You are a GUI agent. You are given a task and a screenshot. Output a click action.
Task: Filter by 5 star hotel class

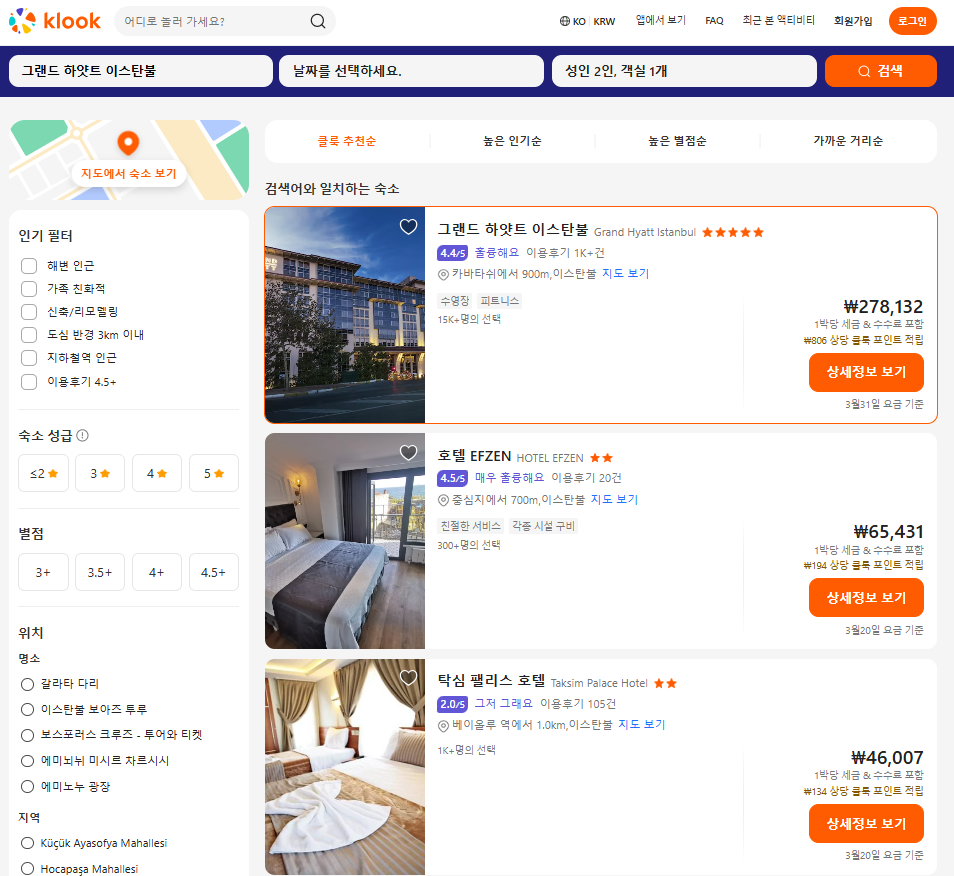click(214, 473)
